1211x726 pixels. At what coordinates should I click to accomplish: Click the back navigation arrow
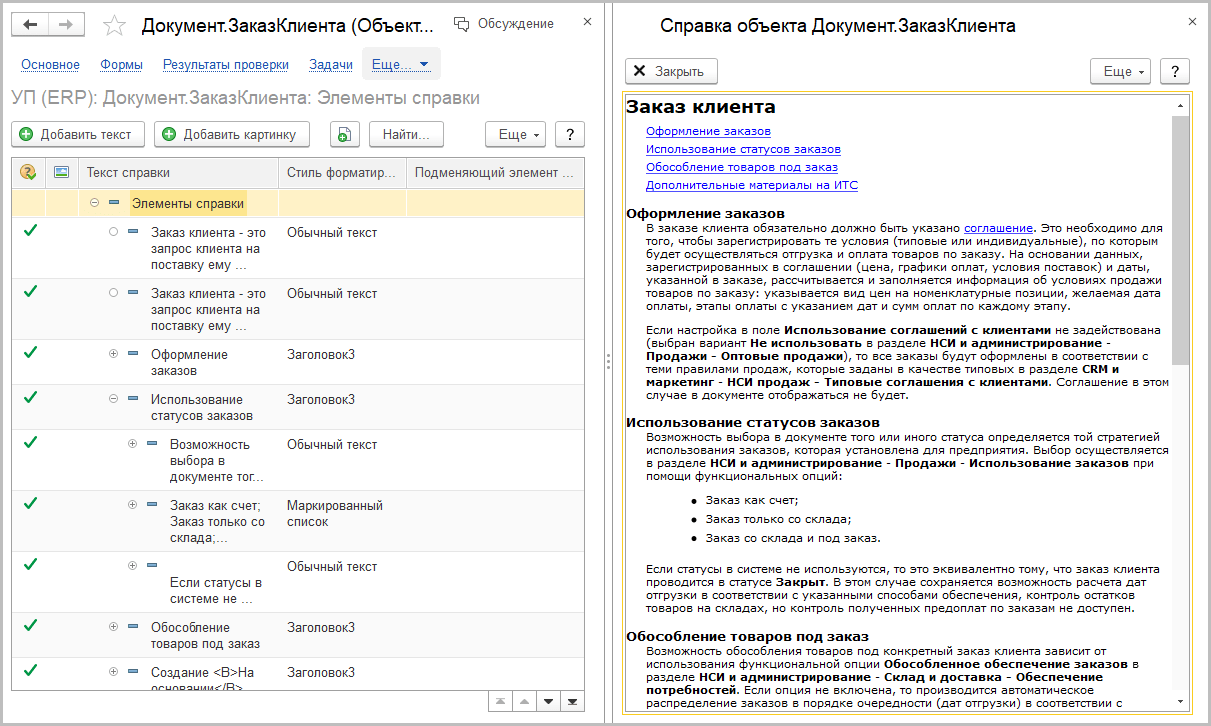(x=31, y=25)
